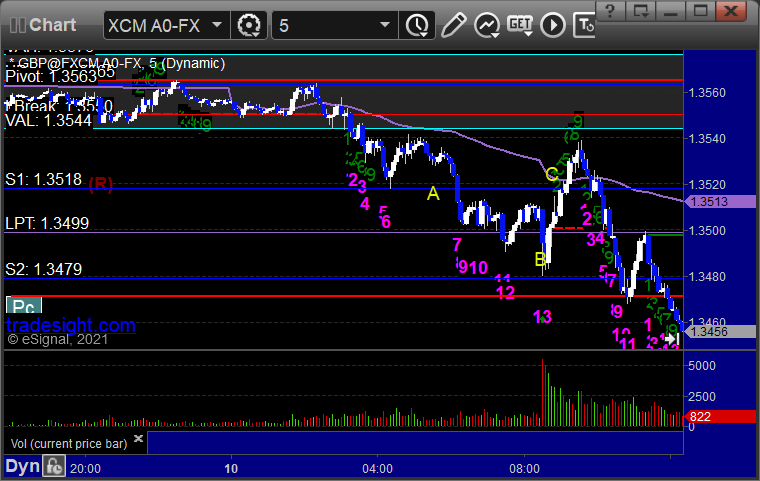This screenshot has width=760, height=481.
Task: Select the pencil drawing tools icon
Action: (x=453, y=25)
